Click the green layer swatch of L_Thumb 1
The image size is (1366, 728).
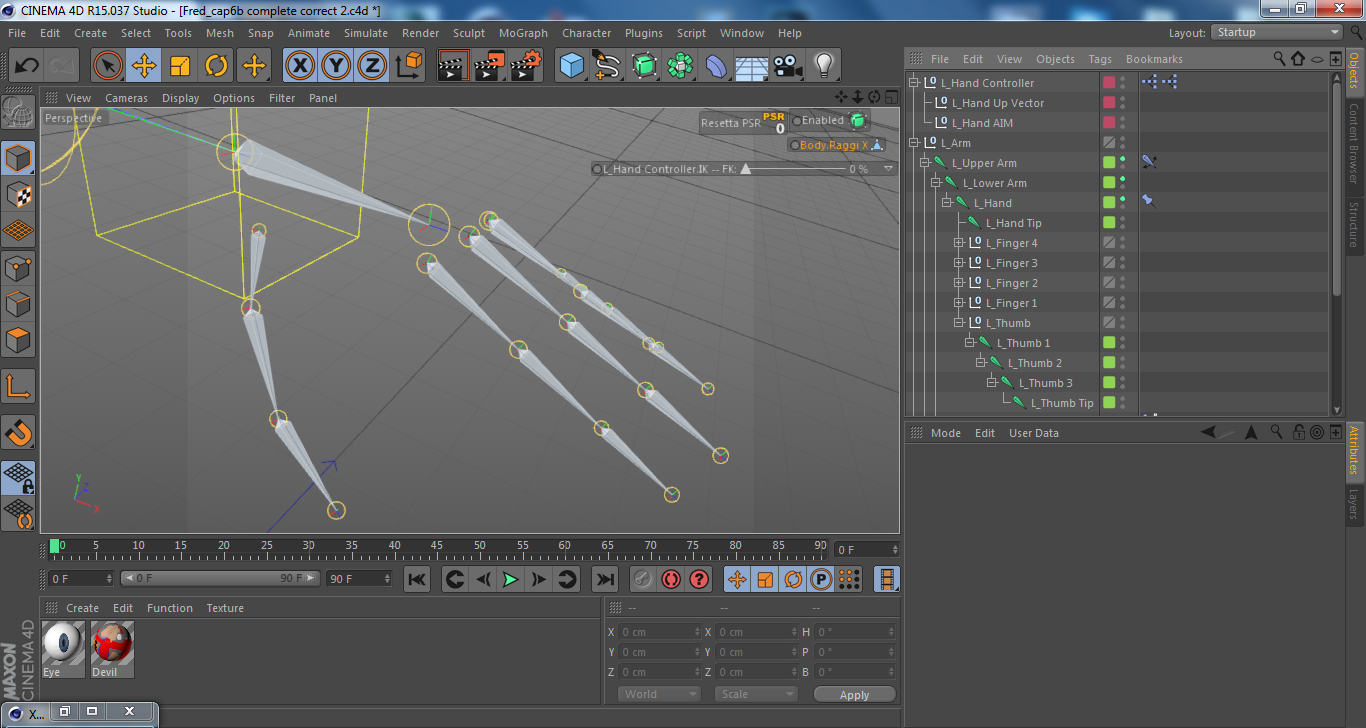pyautogui.click(x=1109, y=343)
